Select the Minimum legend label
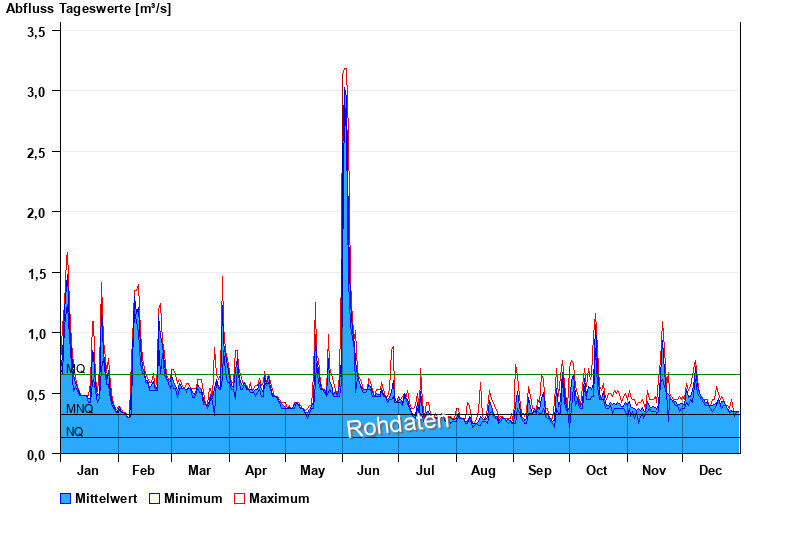This screenshot has width=800, height=550. coord(193,499)
